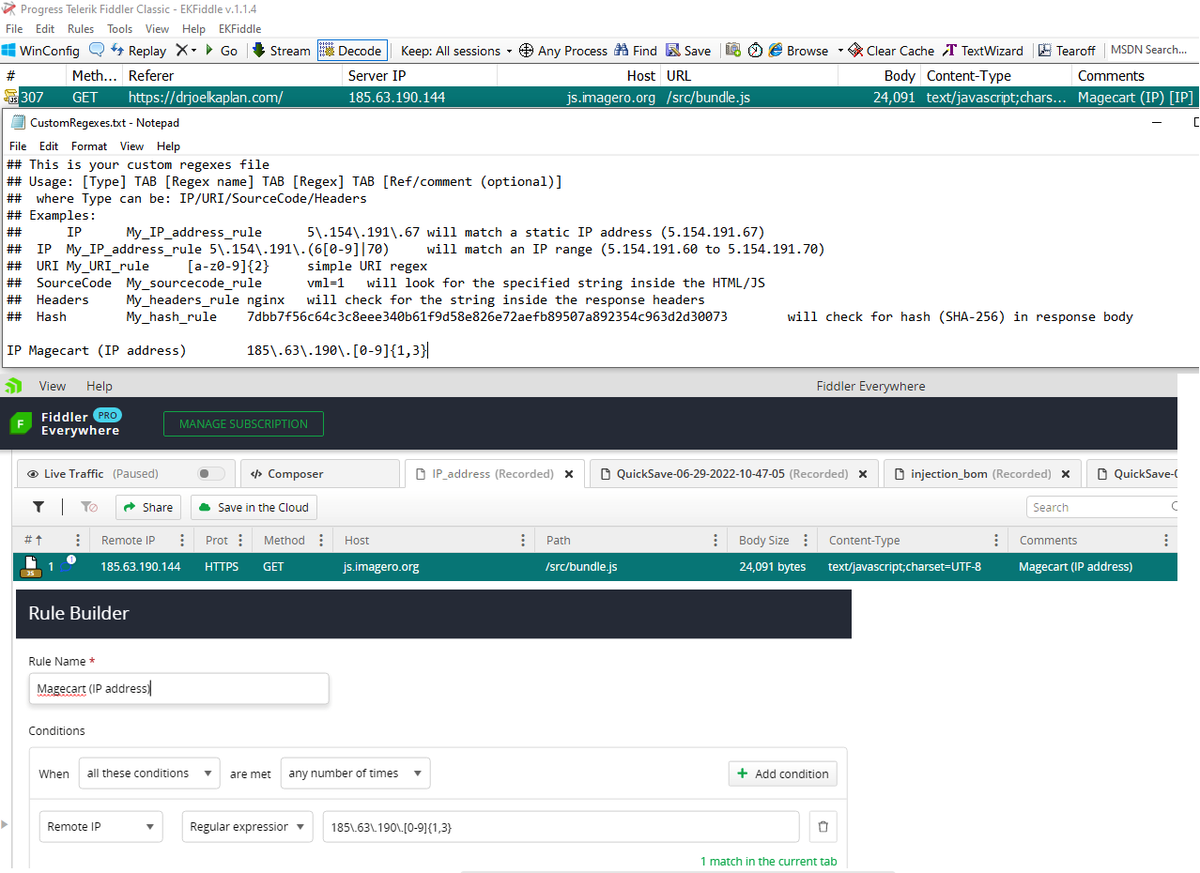
Task: Click the MSDN Search box
Action: coord(1149,50)
